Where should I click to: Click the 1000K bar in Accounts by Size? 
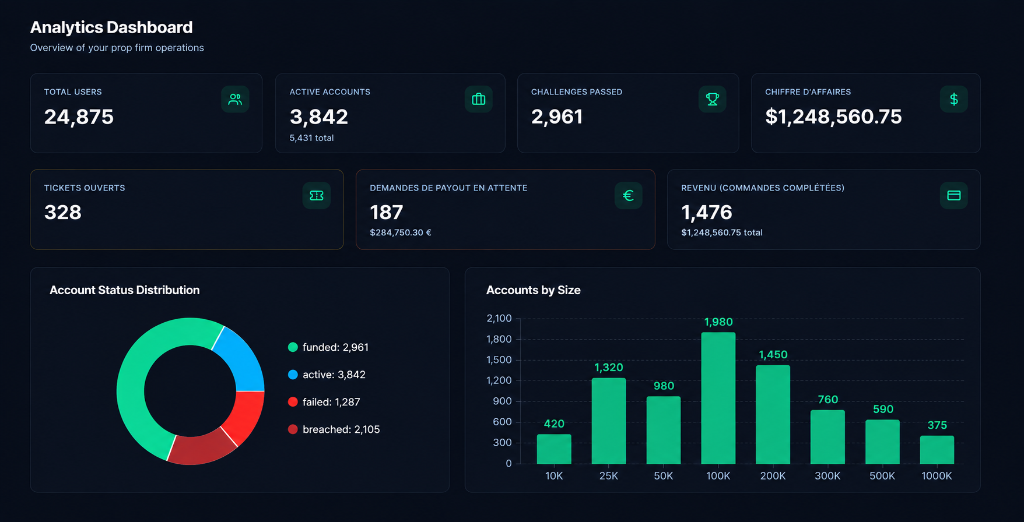click(937, 449)
